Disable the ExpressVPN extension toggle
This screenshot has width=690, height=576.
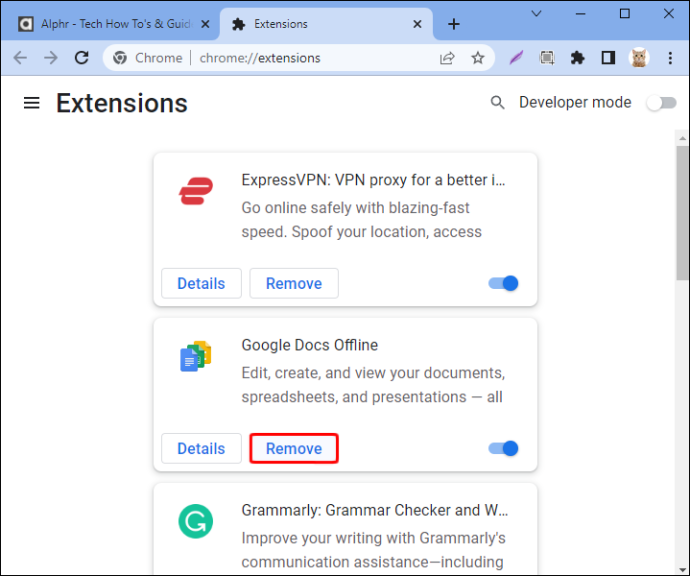click(x=503, y=283)
